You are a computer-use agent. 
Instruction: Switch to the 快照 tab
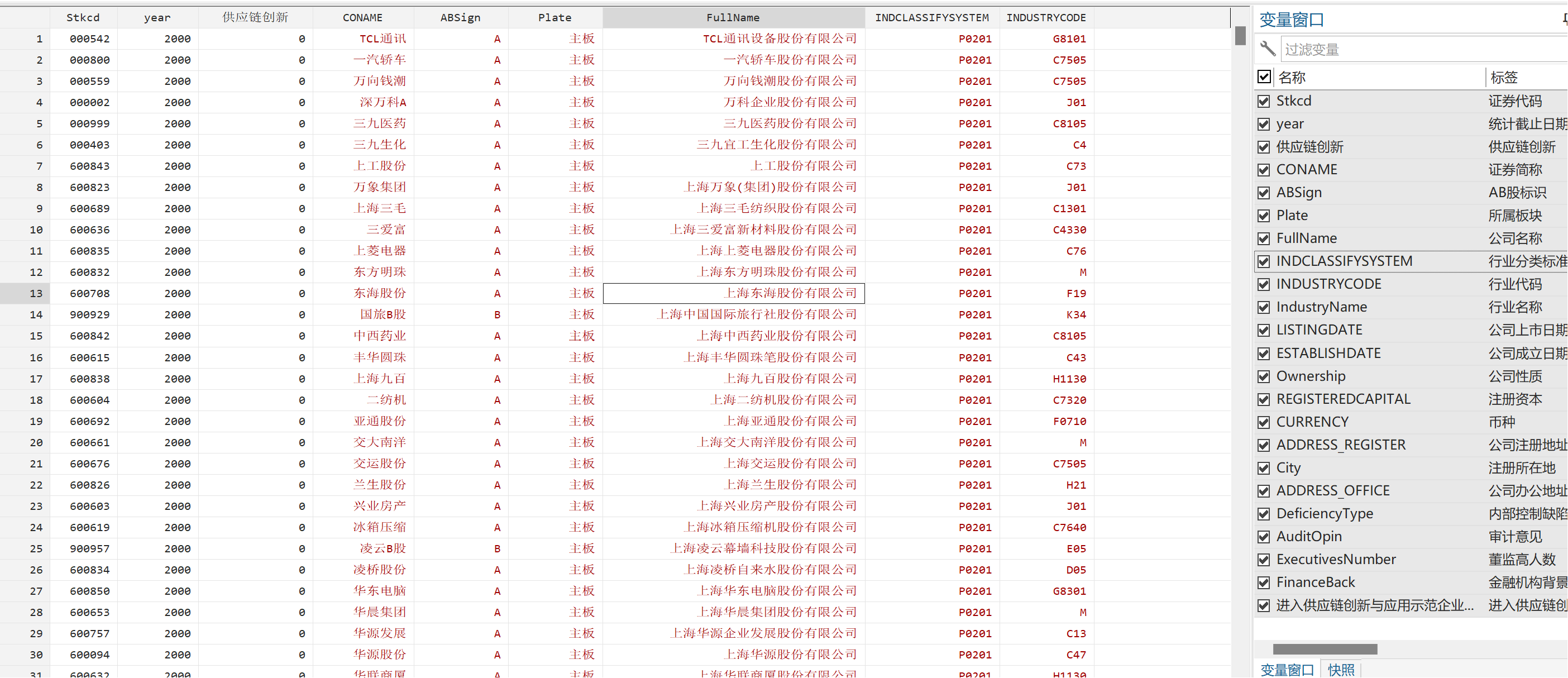1340,670
